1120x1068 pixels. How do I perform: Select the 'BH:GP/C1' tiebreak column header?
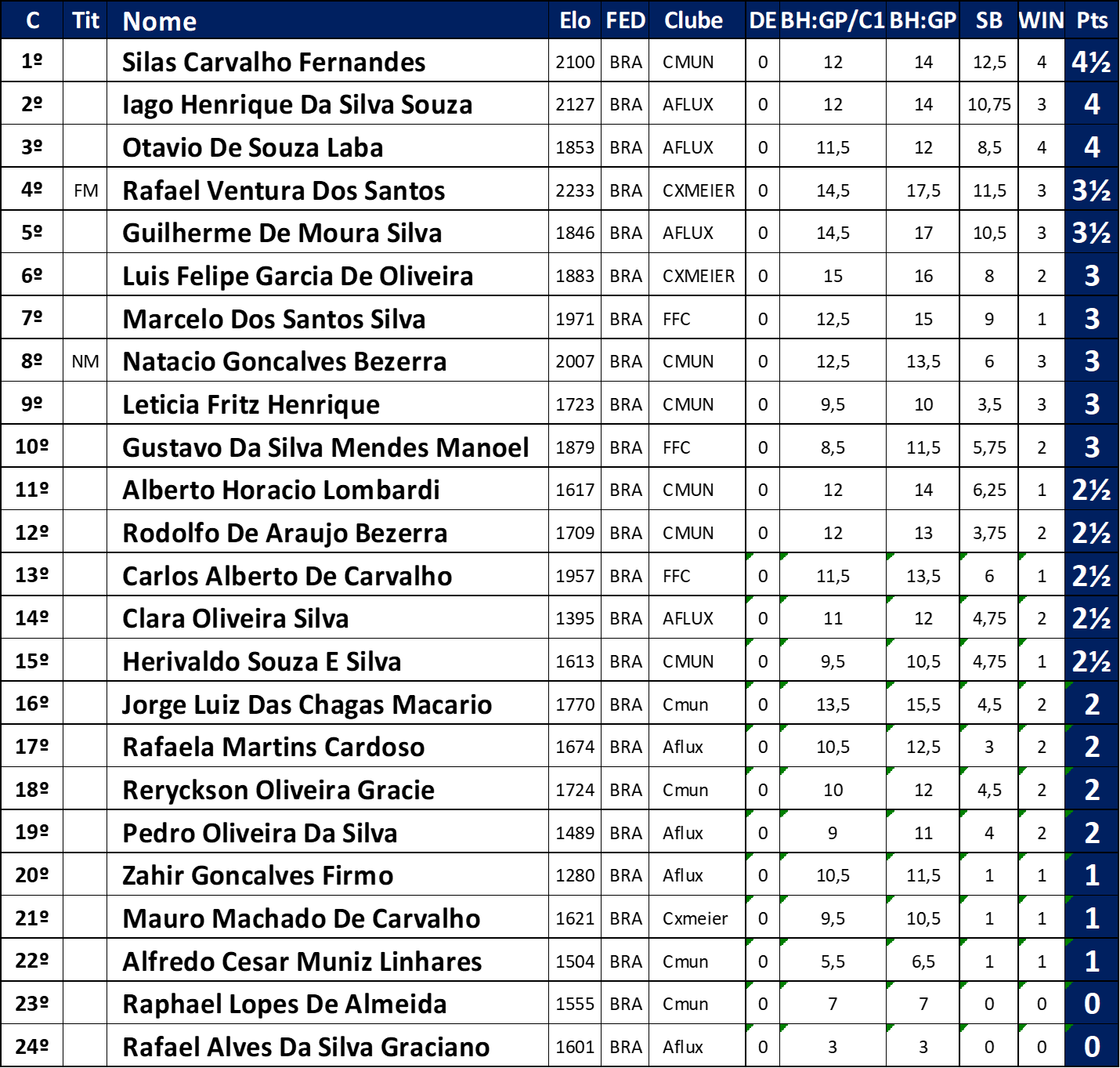point(833,20)
